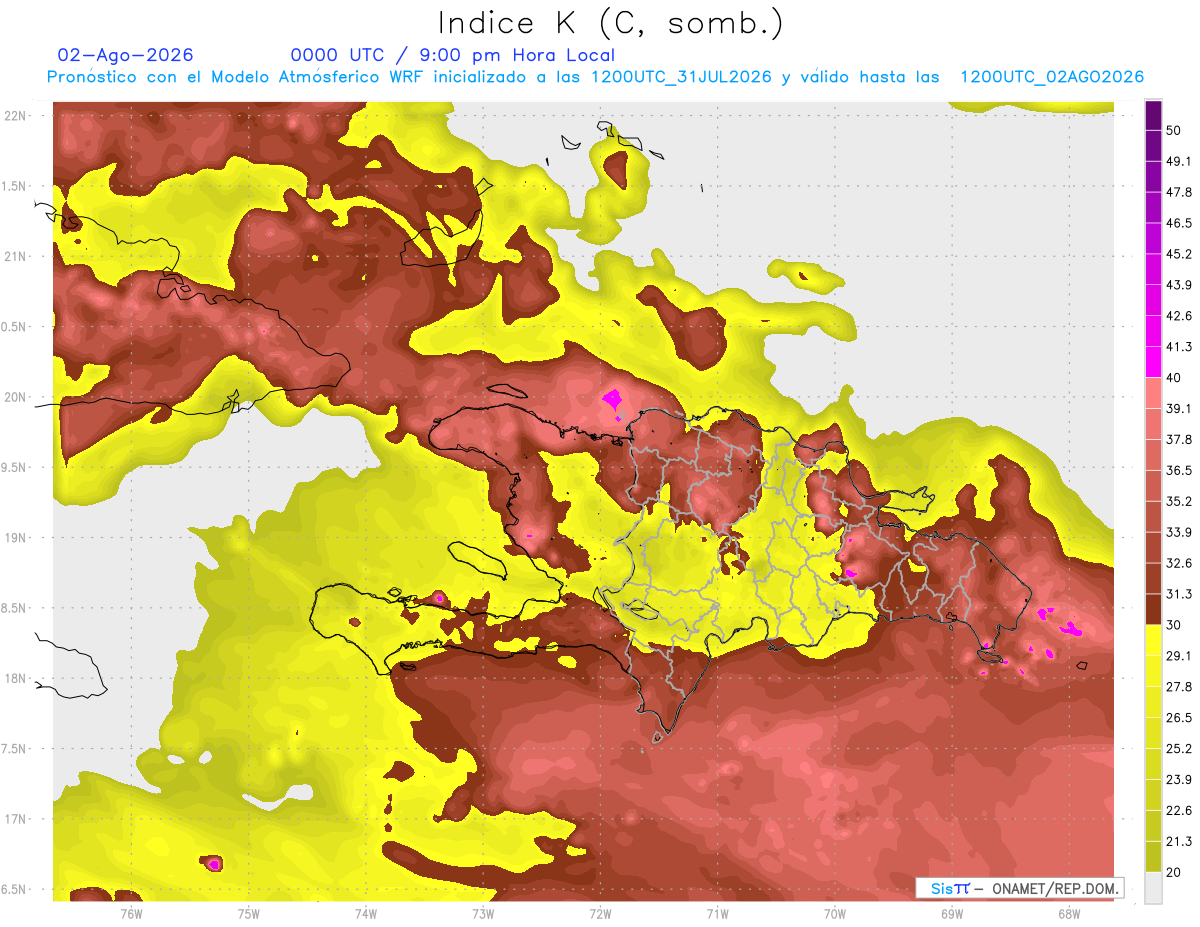Click the colorbar value "31.3"
Viewport: 1200px width, 927px height.
[1179, 594]
